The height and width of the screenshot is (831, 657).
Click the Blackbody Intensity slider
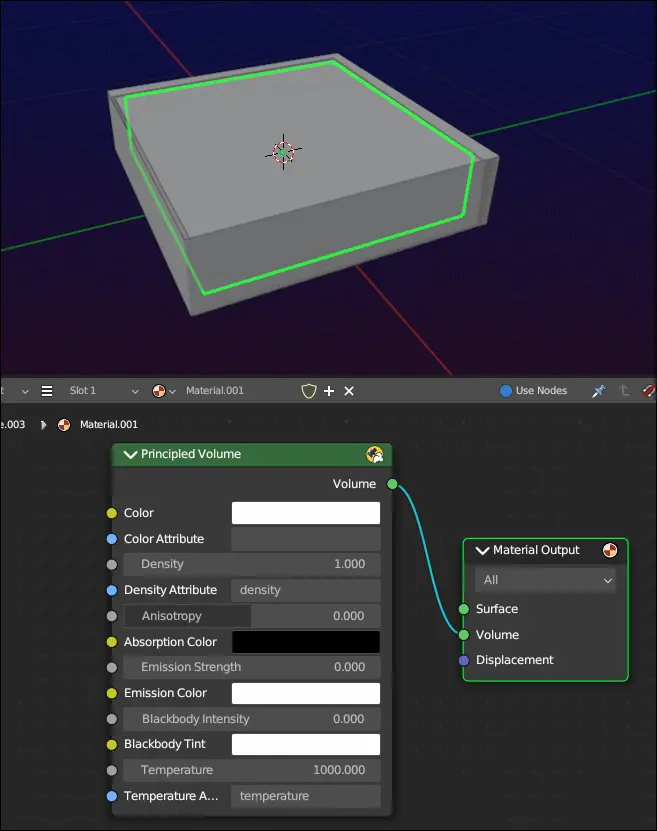[x=252, y=719]
